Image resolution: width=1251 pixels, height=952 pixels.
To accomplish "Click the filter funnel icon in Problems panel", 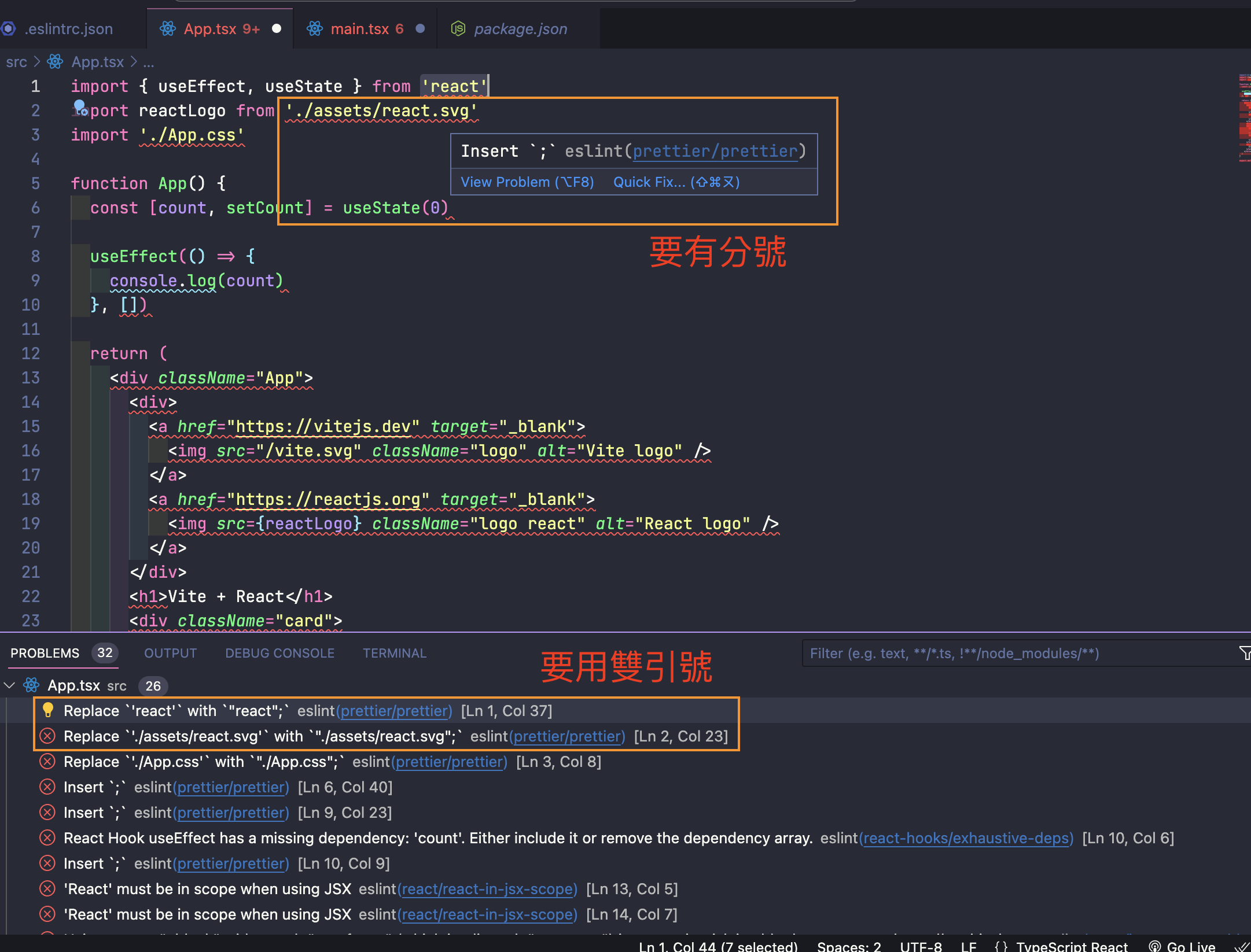I will [1245, 654].
